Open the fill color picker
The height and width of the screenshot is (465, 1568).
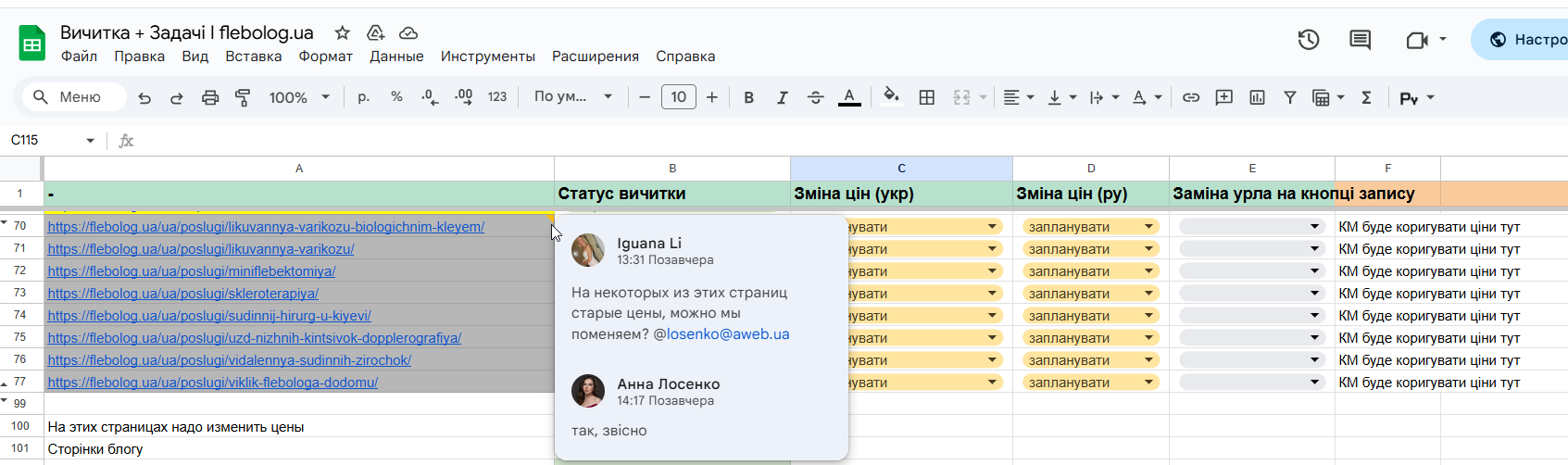[891, 97]
